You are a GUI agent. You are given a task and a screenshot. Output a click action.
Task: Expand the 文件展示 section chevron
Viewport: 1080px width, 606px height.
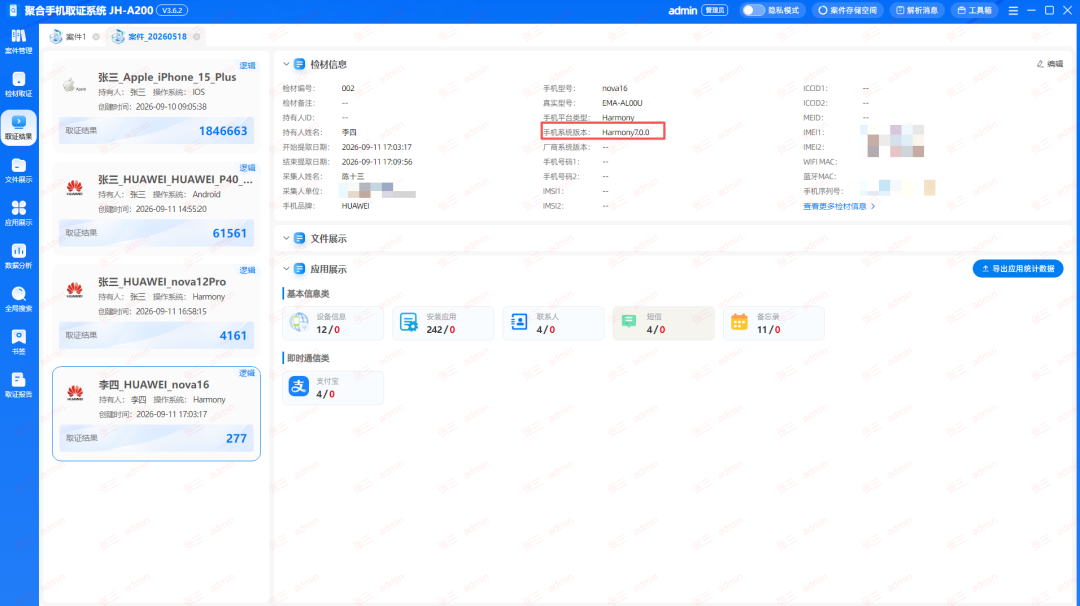tap(287, 238)
